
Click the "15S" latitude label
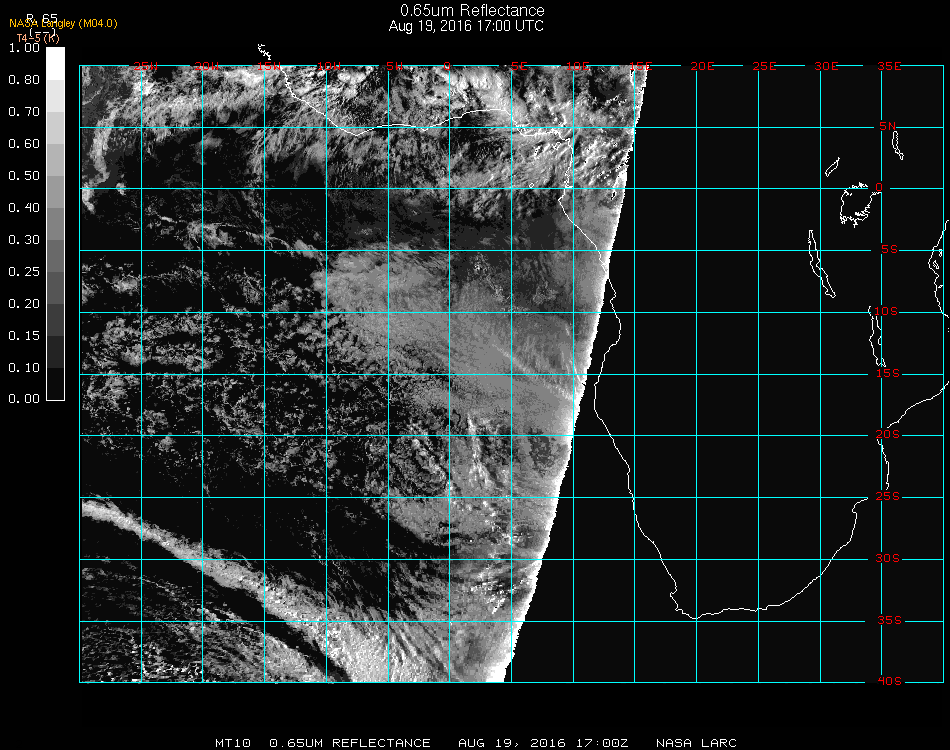coord(888,373)
